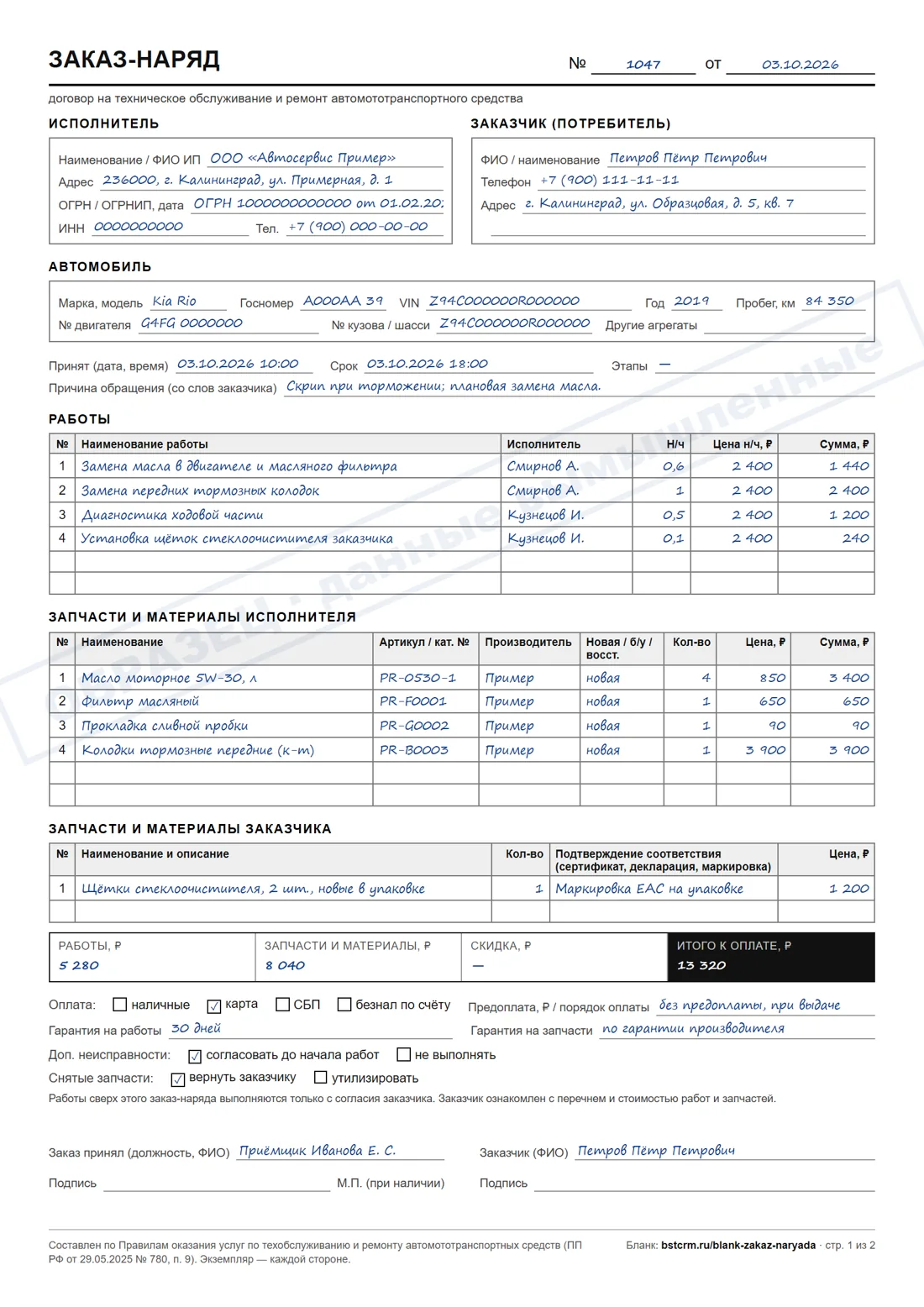The image size is (924, 1307).
Task: Select the «СБП» payment checkbox
Action: pos(283,1005)
